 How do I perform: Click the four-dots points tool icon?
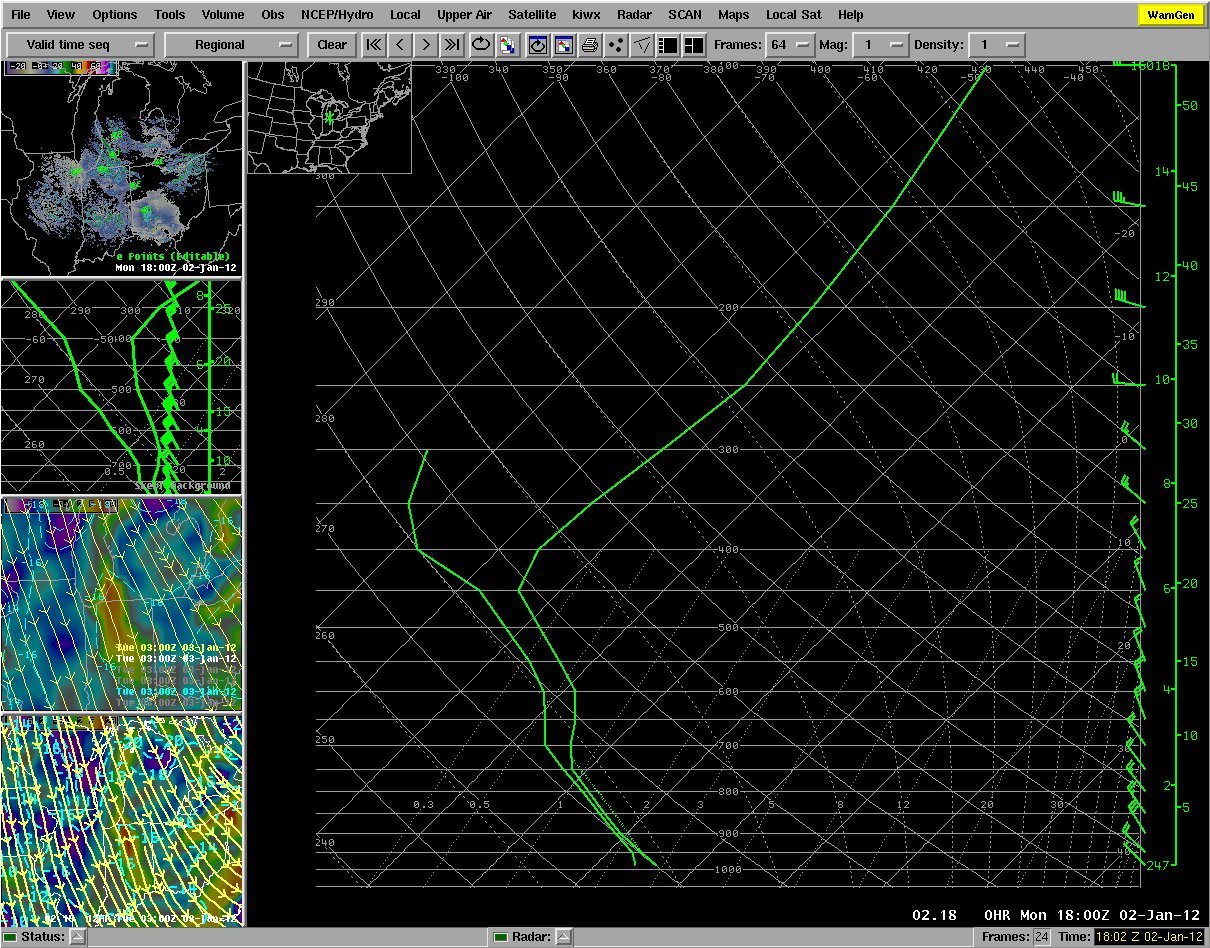click(x=617, y=44)
